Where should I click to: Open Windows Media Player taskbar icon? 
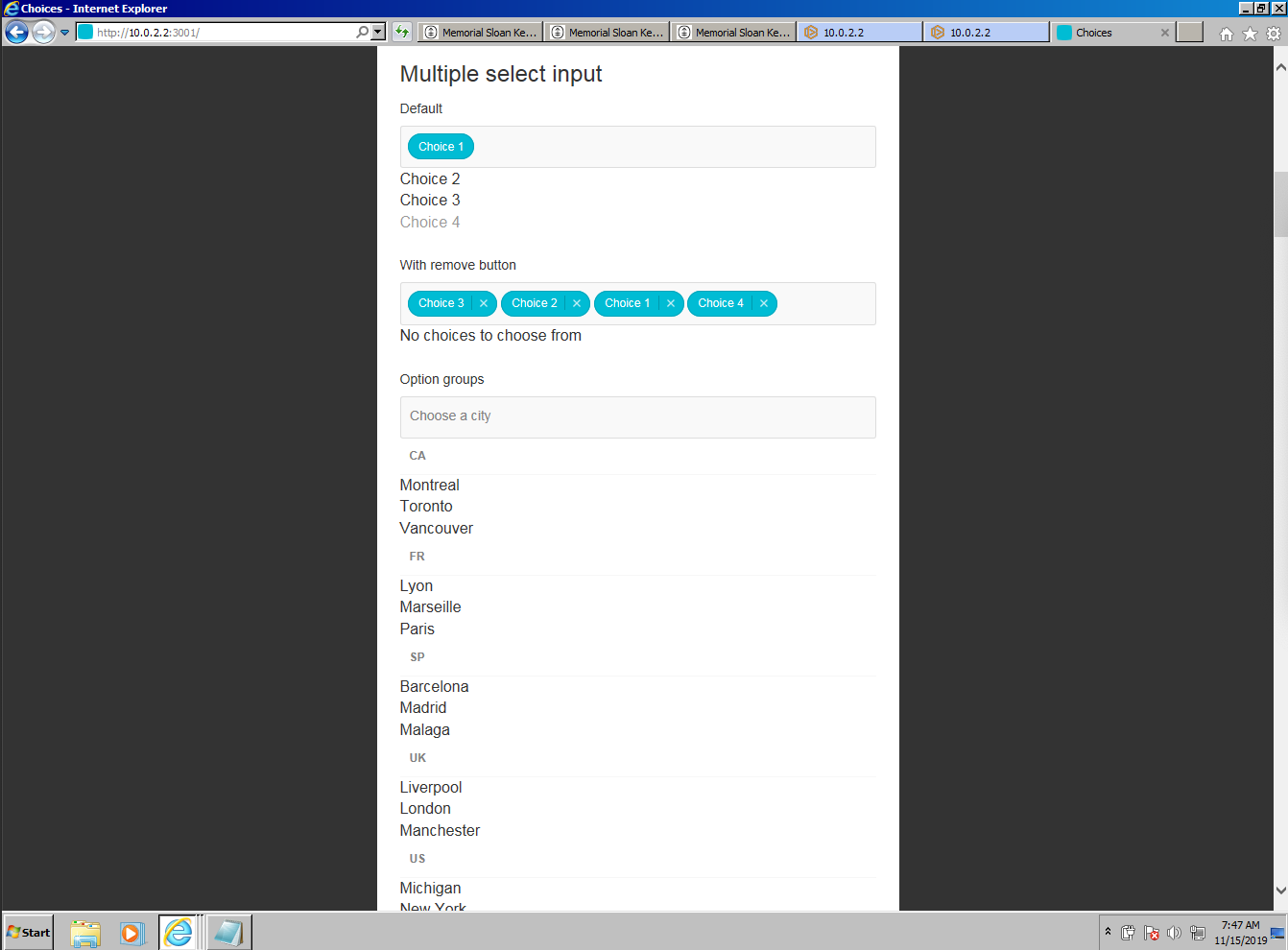point(131,933)
